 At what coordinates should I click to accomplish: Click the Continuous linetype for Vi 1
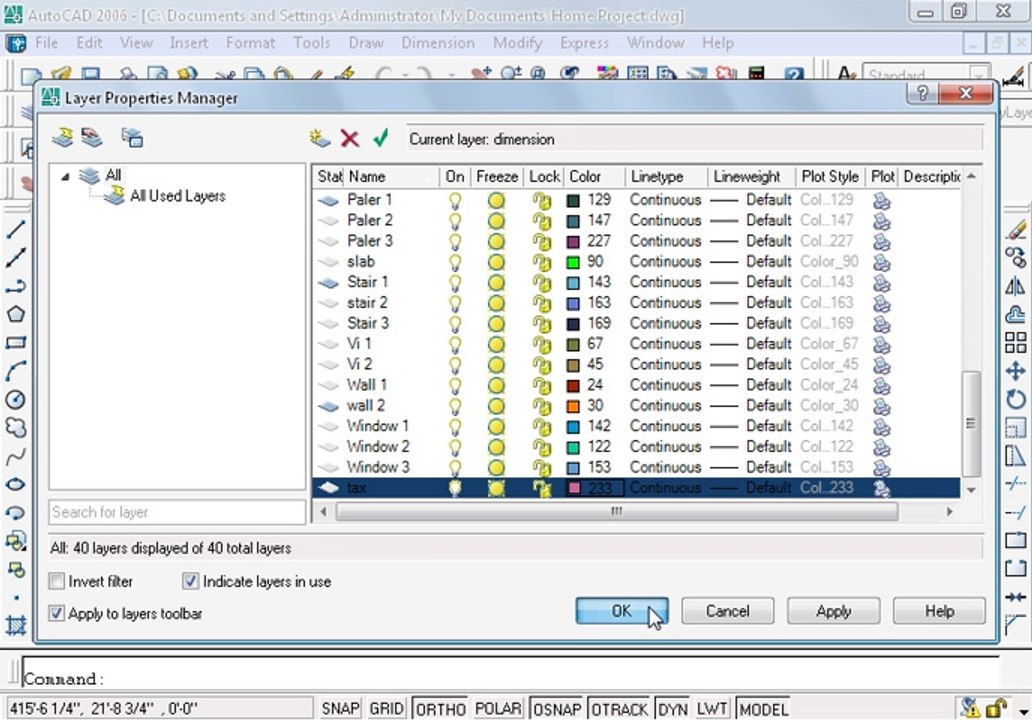pos(665,344)
